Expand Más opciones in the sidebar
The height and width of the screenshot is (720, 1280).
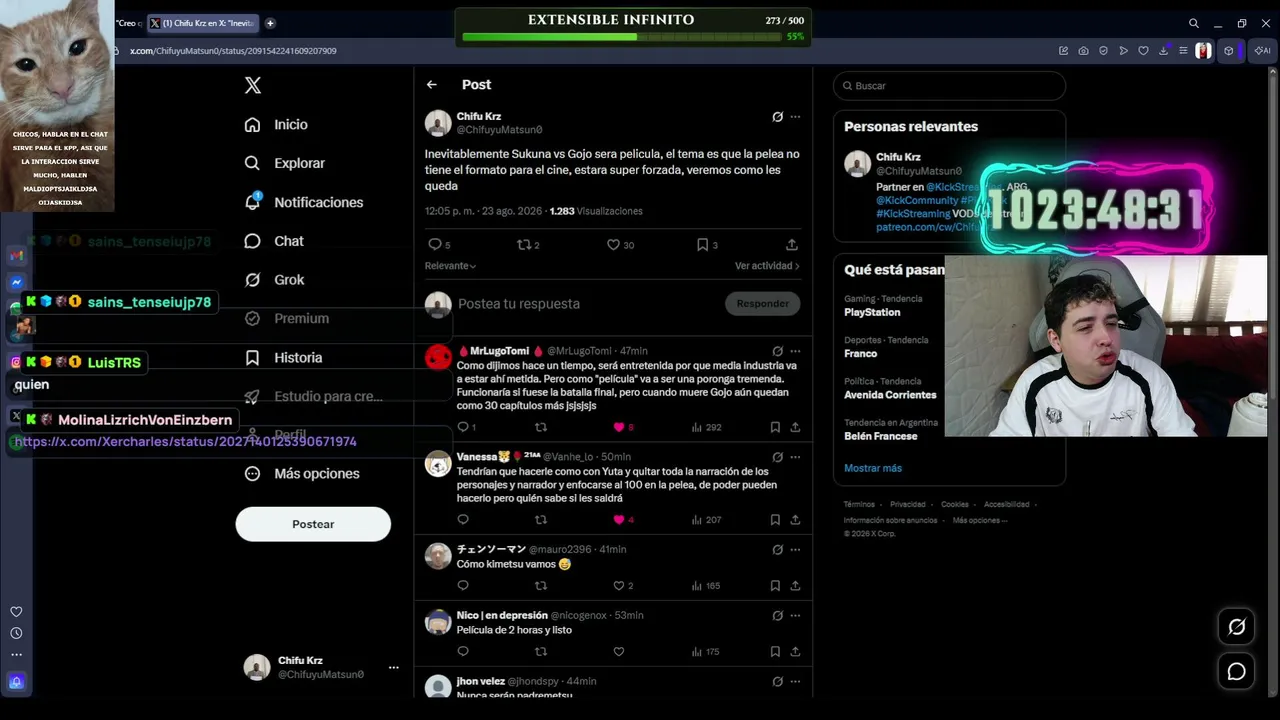[302, 473]
